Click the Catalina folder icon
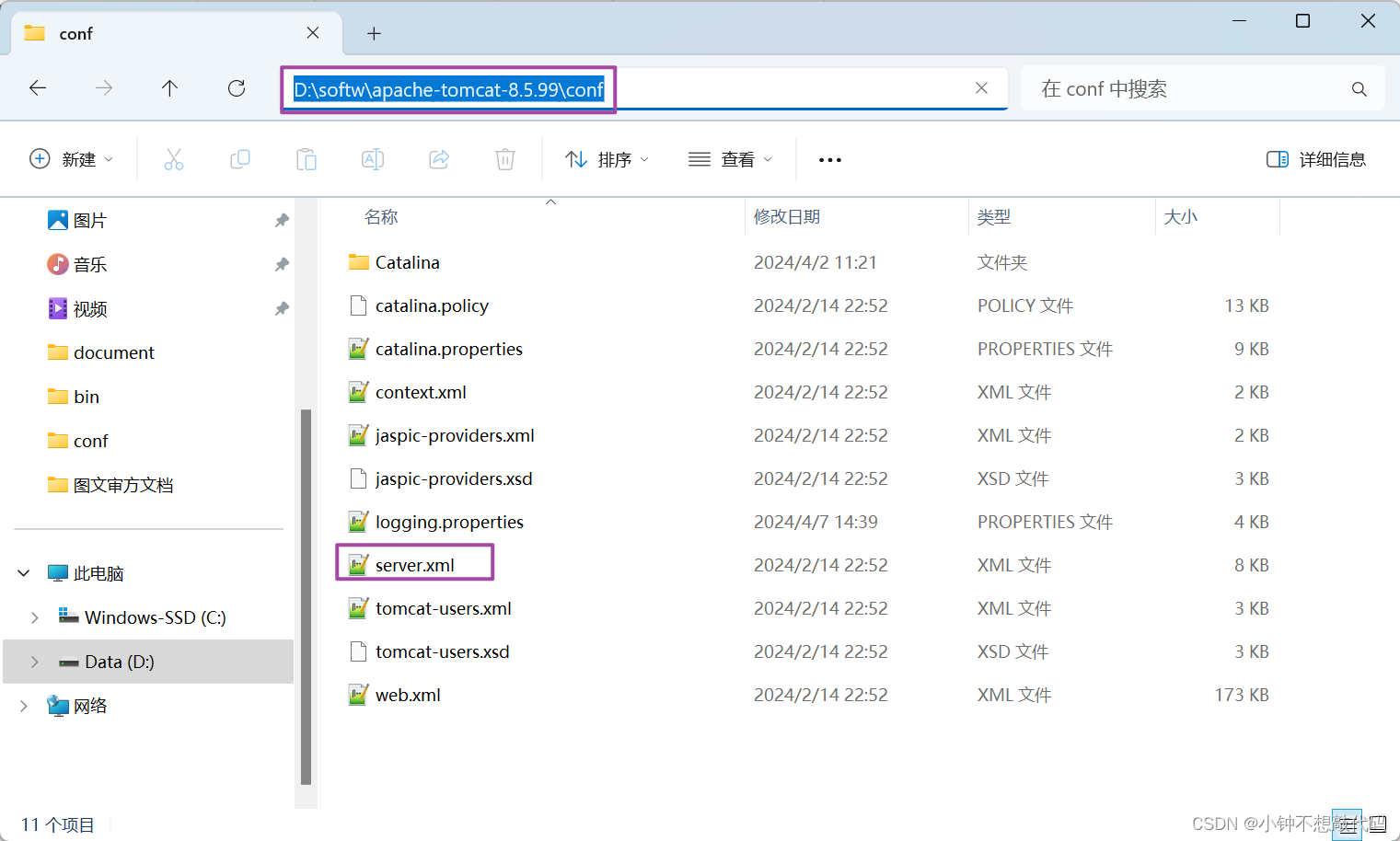The width and height of the screenshot is (1400, 841). point(359,262)
